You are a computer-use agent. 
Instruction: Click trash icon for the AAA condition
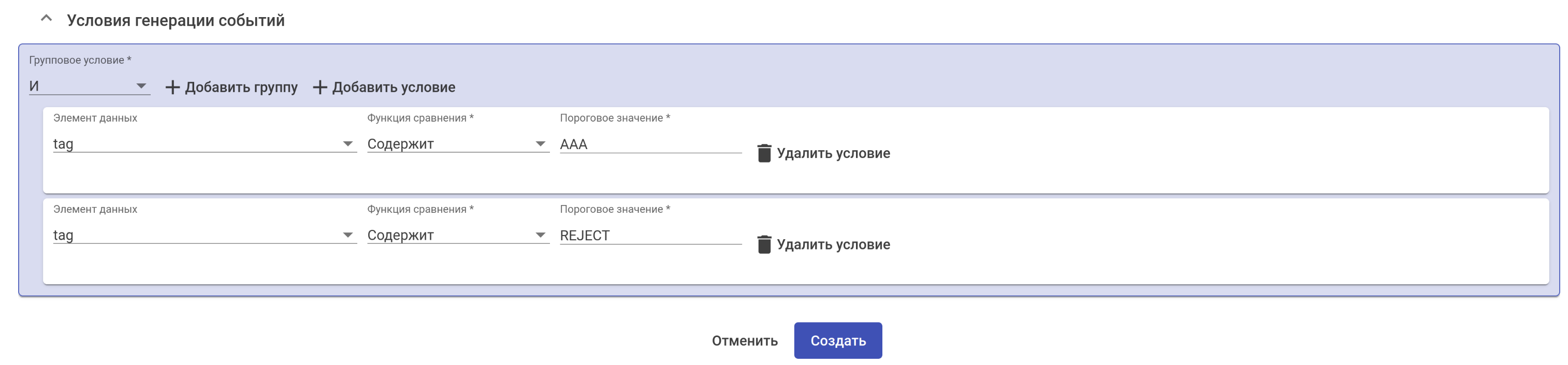point(764,153)
